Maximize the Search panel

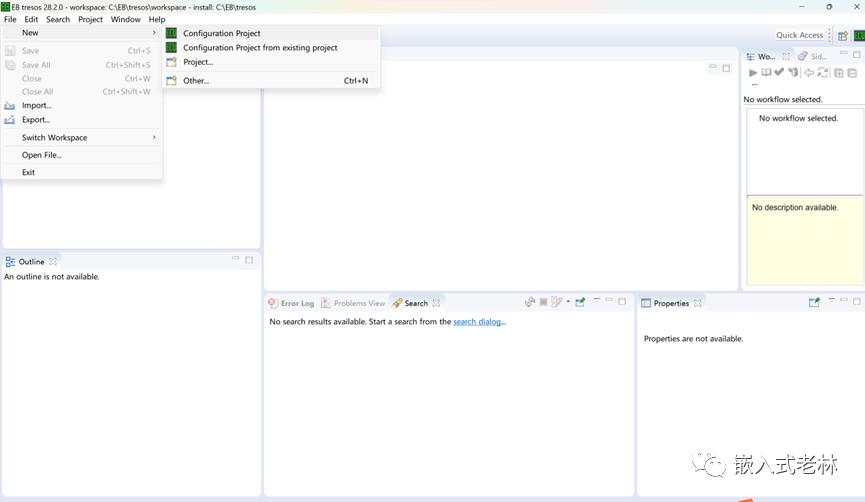point(622,302)
